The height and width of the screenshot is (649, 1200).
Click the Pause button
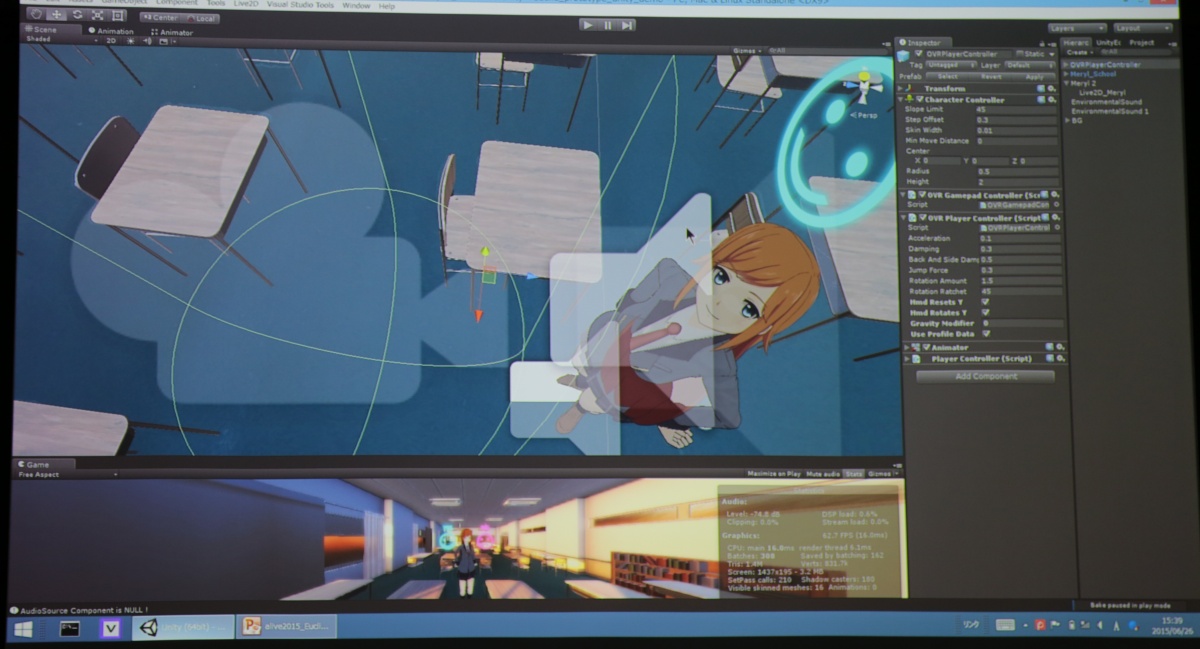607,24
